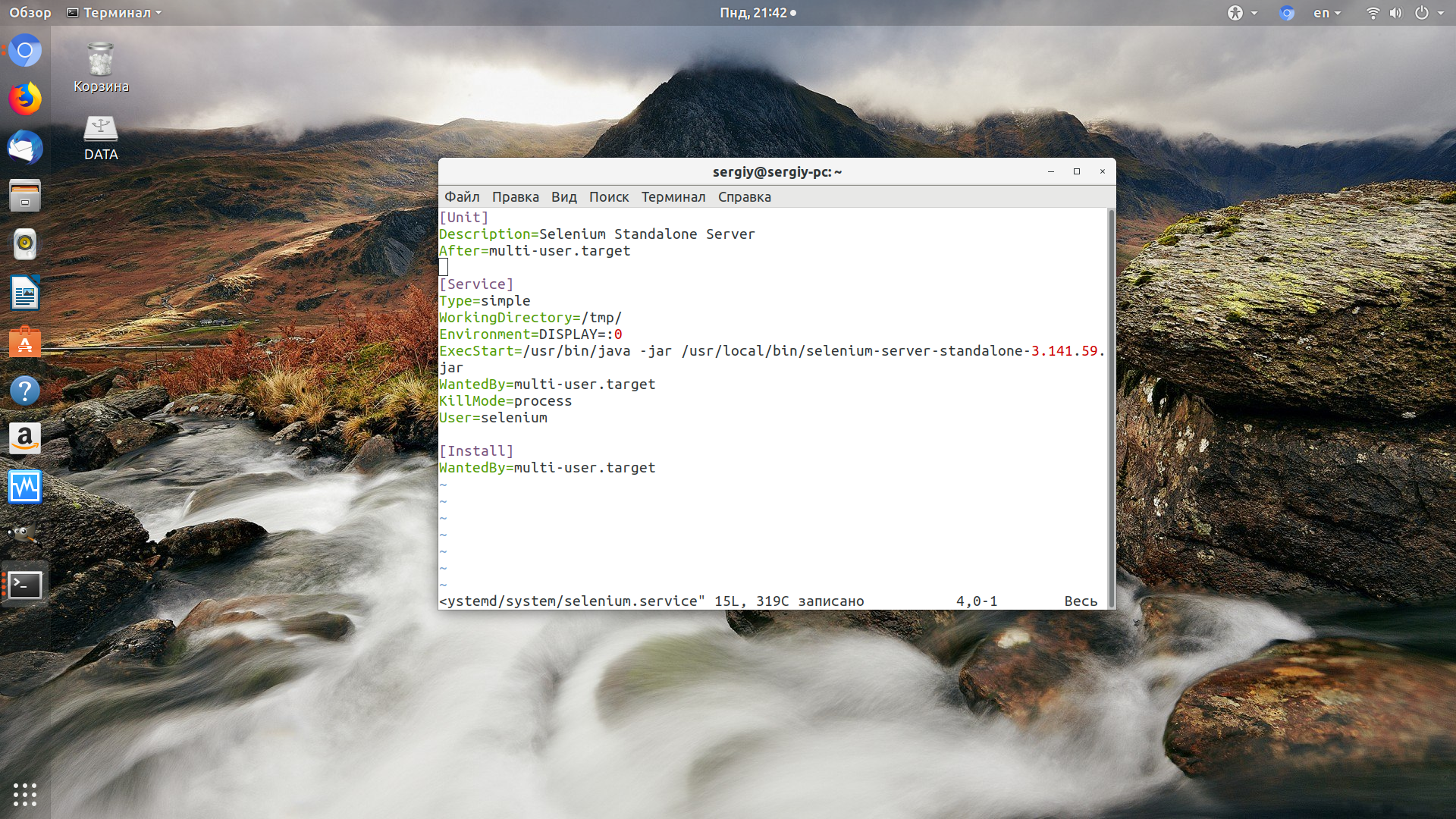Open the clock showing Пнд, 21:42
Image resolution: width=1456 pixels, height=819 pixels.
coord(758,13)
